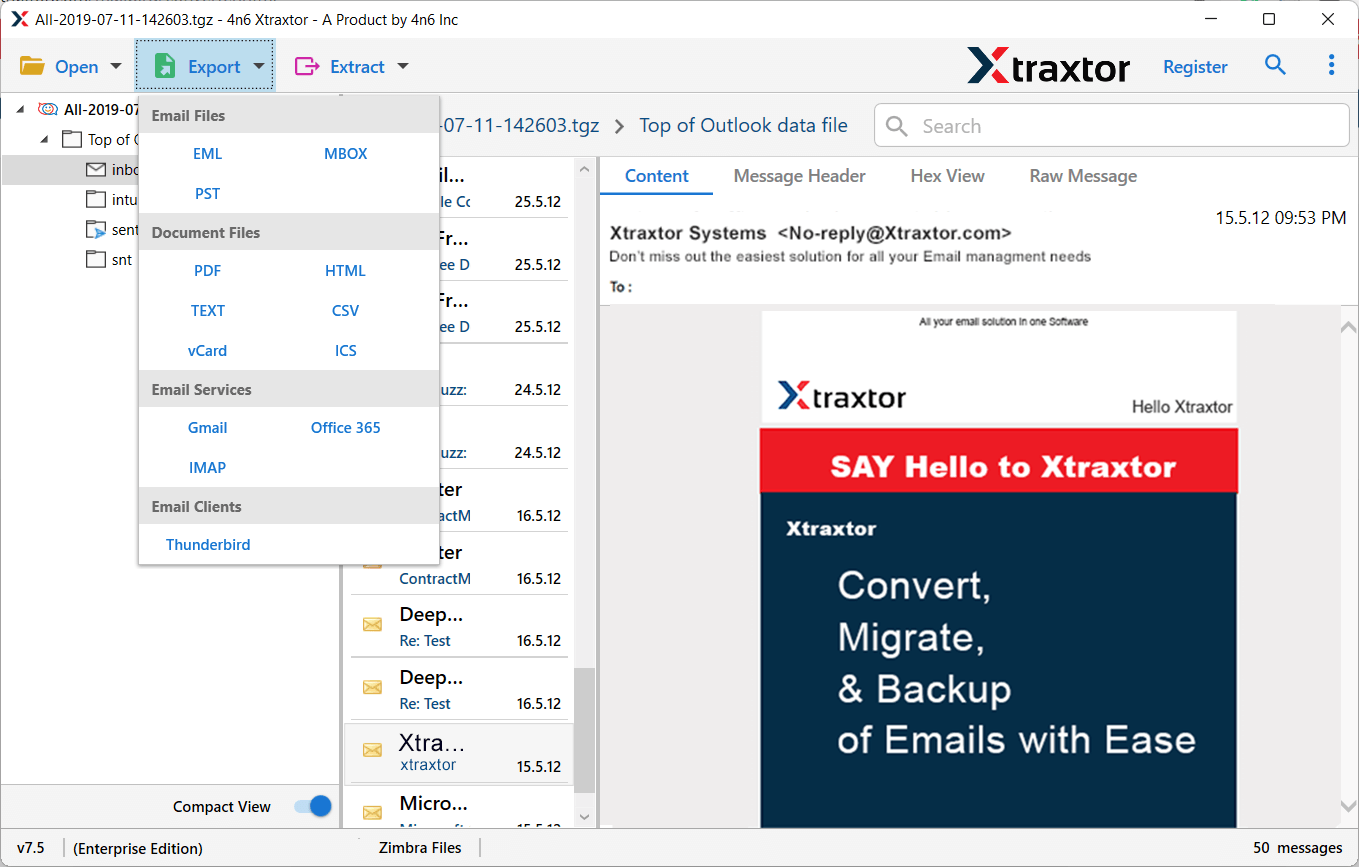Collapse the All-2019 root tree node

point(22,109)
